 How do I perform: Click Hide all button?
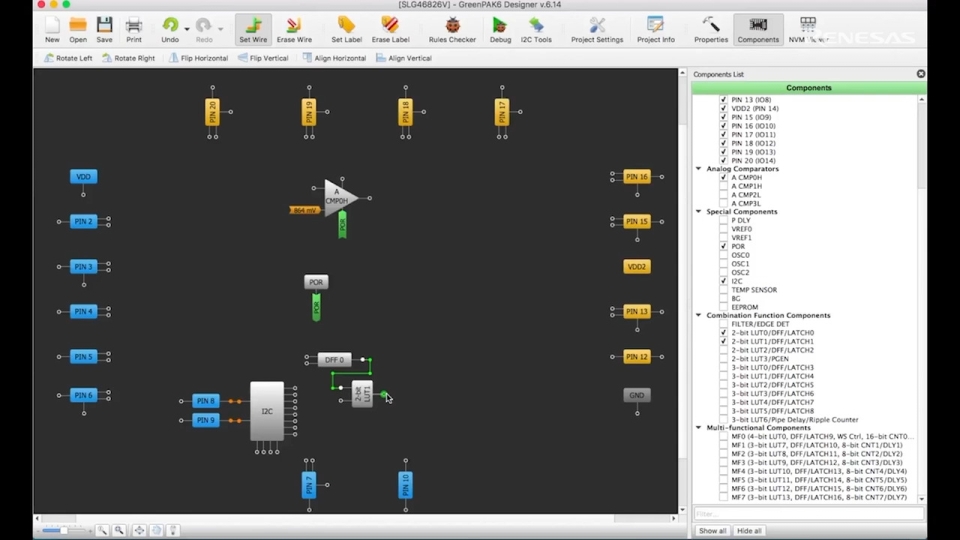(749, 531)
